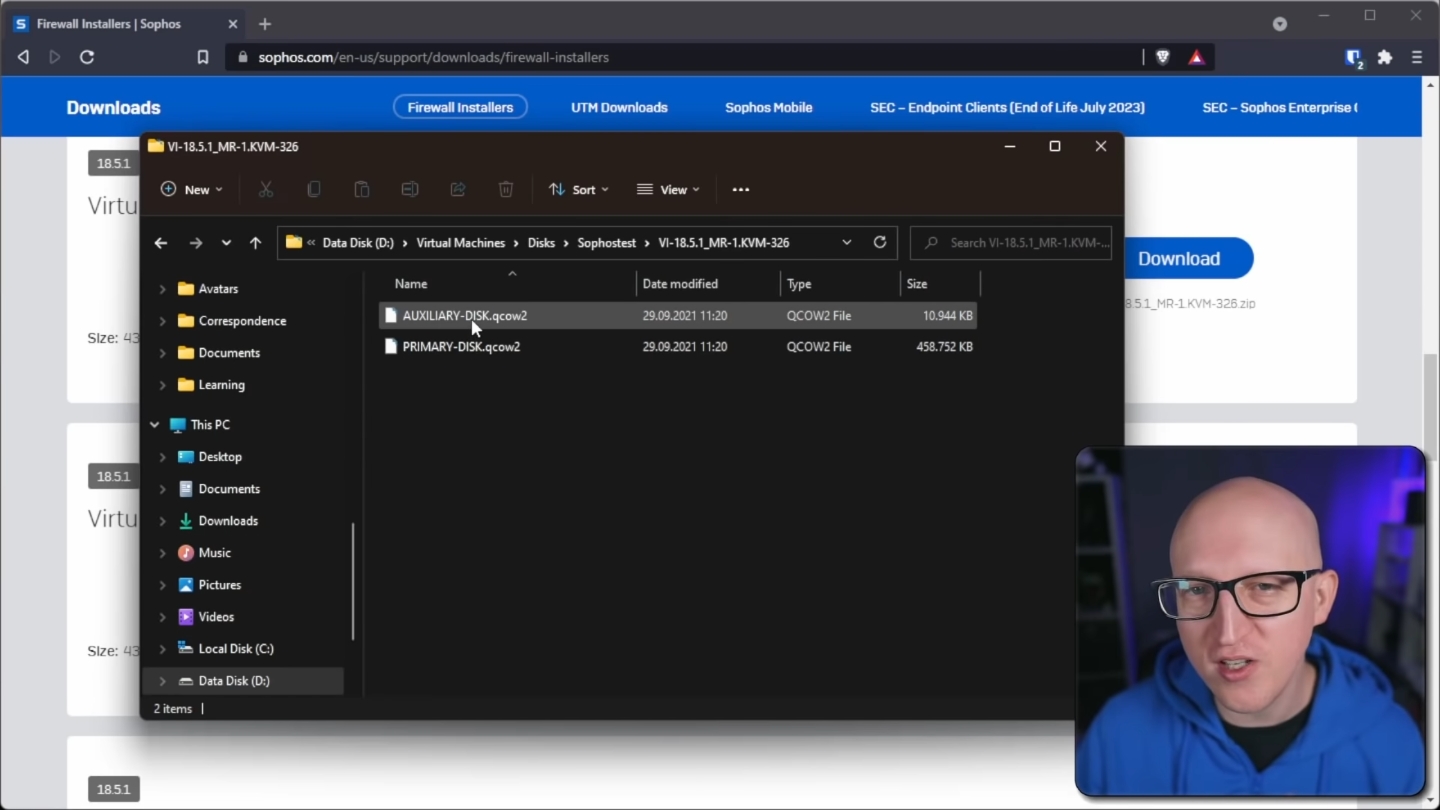Click the Copy icon in Explorer toolbar
Screen dimensions: 1440x810
pos(313,189)
